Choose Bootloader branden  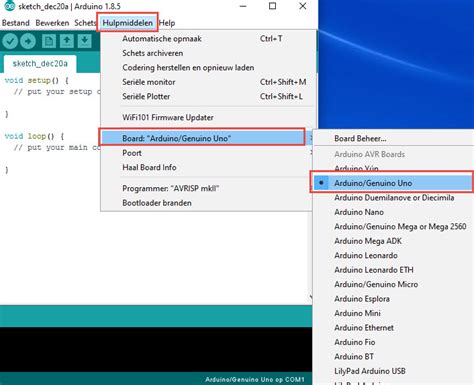pos(207,203)
